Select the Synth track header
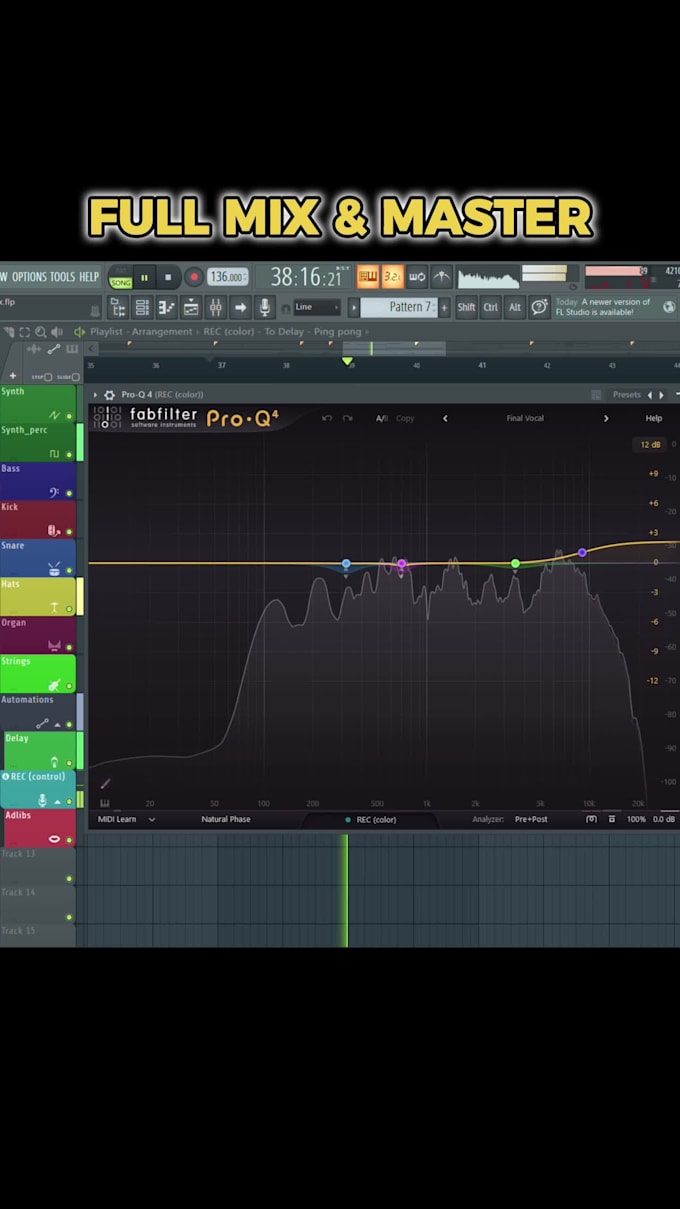Image resolution: width=680 pixels, height=1209 pixels. coord(38,403)
